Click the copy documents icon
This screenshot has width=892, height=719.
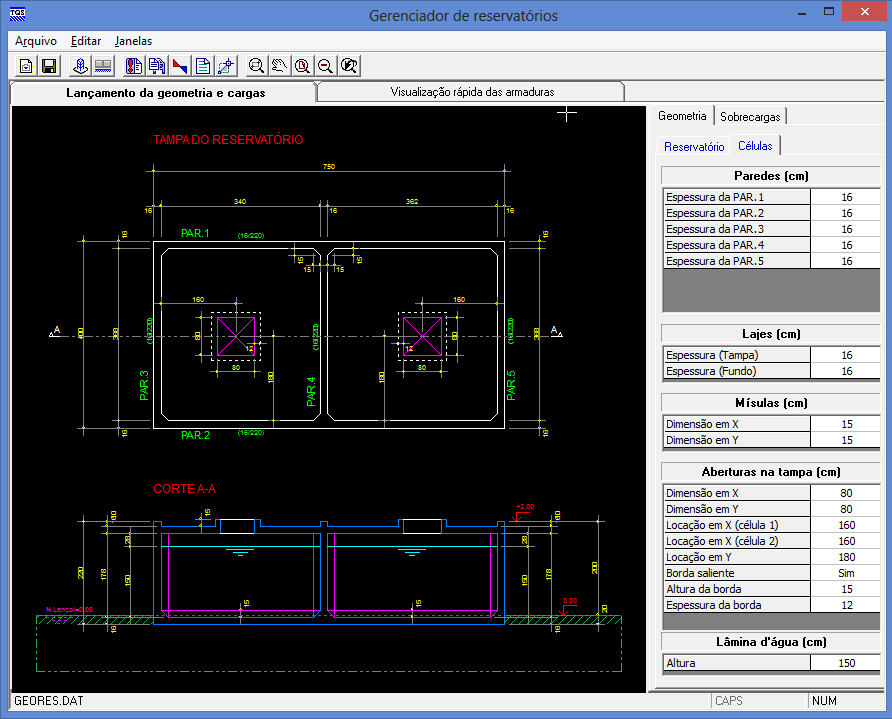[x=157, y=66]
